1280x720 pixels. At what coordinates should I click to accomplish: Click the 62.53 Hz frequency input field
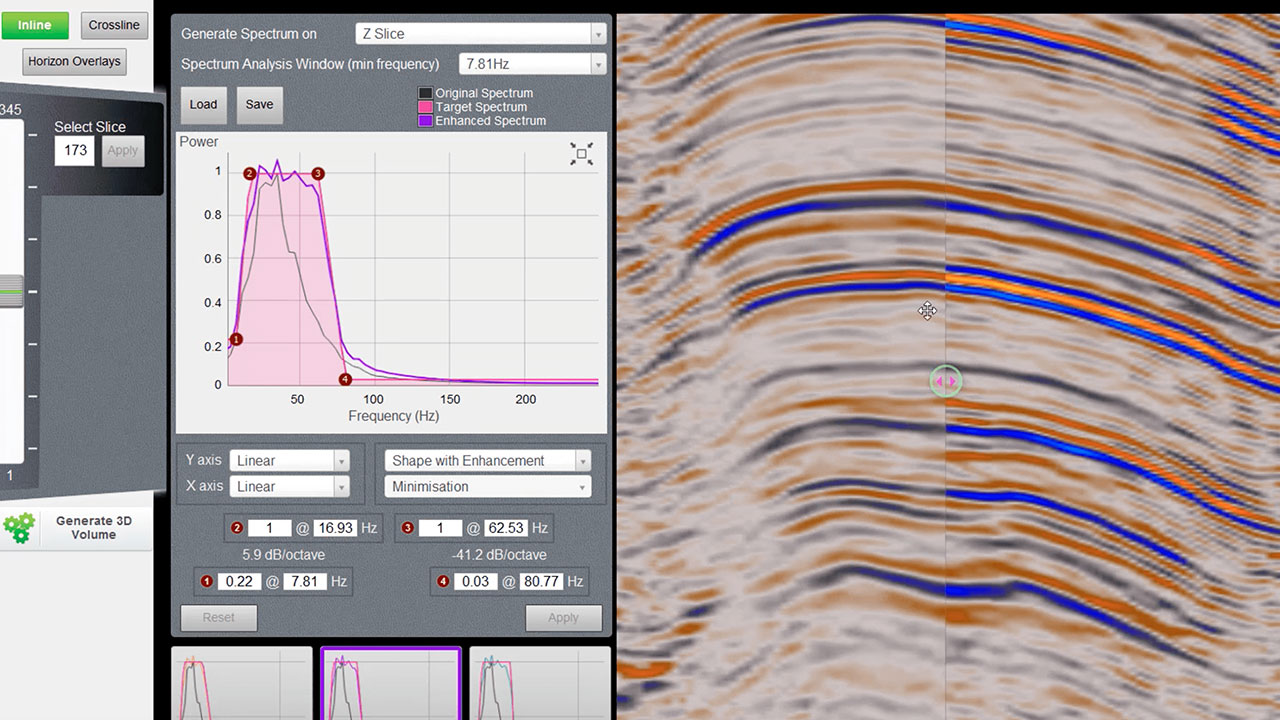pyautogui.click(x=505, y=528)
